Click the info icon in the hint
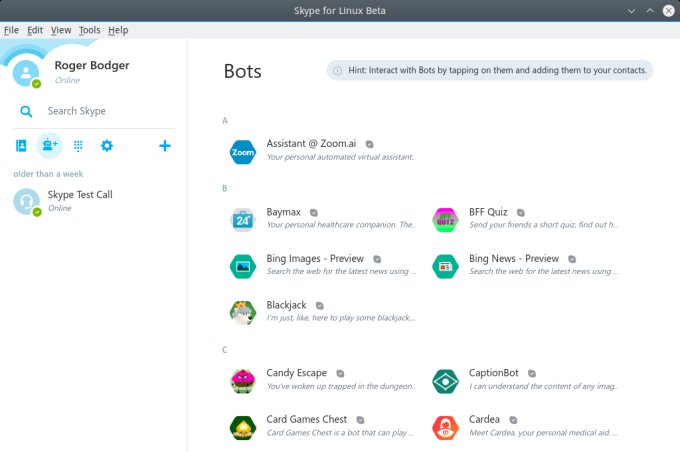This screenshot has height=452, width=680. (x=337, y=71)
